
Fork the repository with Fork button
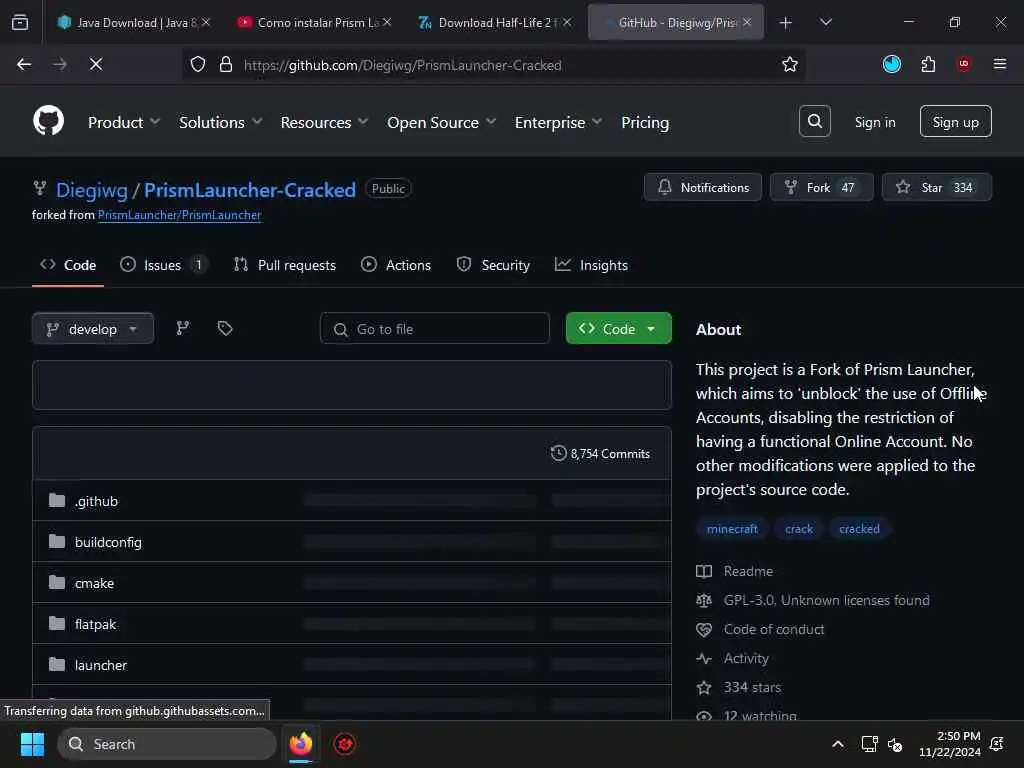pyautogui.click(x=821, y=187)
